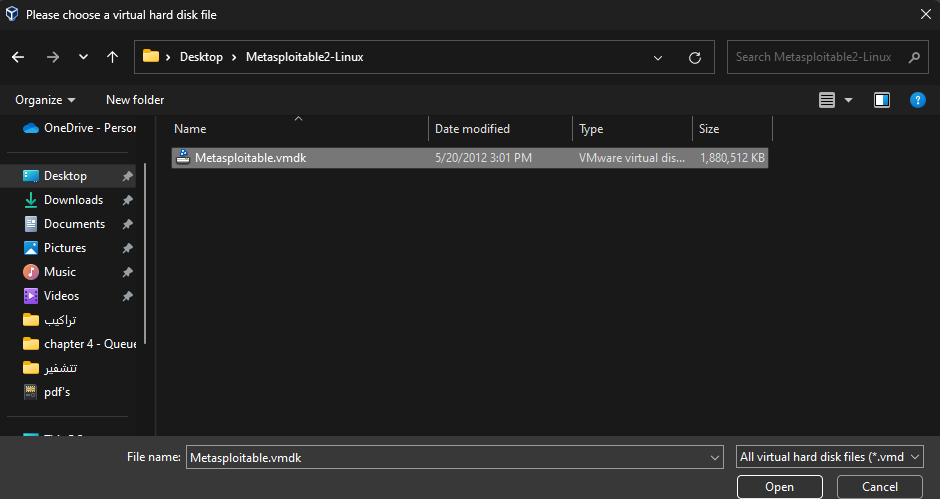Click the Open button
Viewport: 940px width, 499px height.
pyautogui.click(x=779, y=487)
